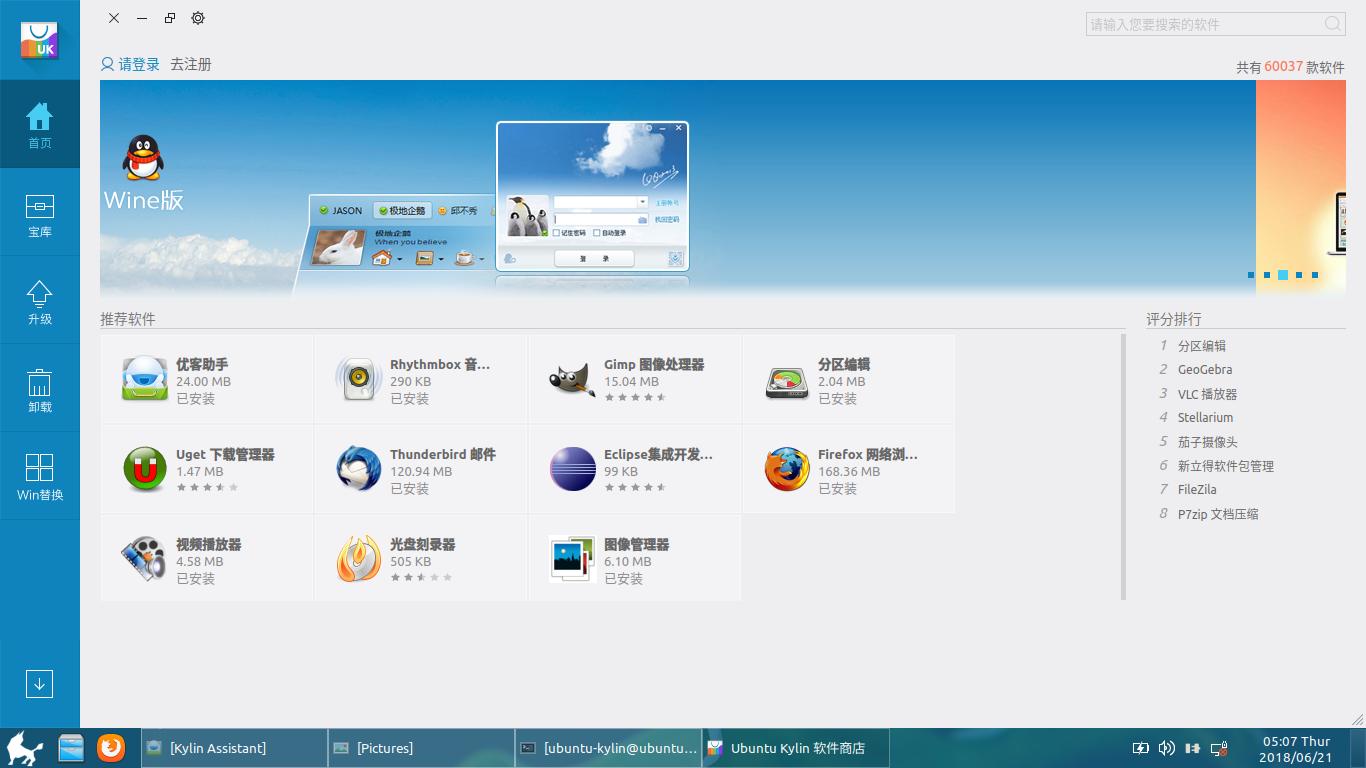This screenshot has height=768, width=1366.
Task: Click the 去注册 register link
Action: (x=190, y=64)
